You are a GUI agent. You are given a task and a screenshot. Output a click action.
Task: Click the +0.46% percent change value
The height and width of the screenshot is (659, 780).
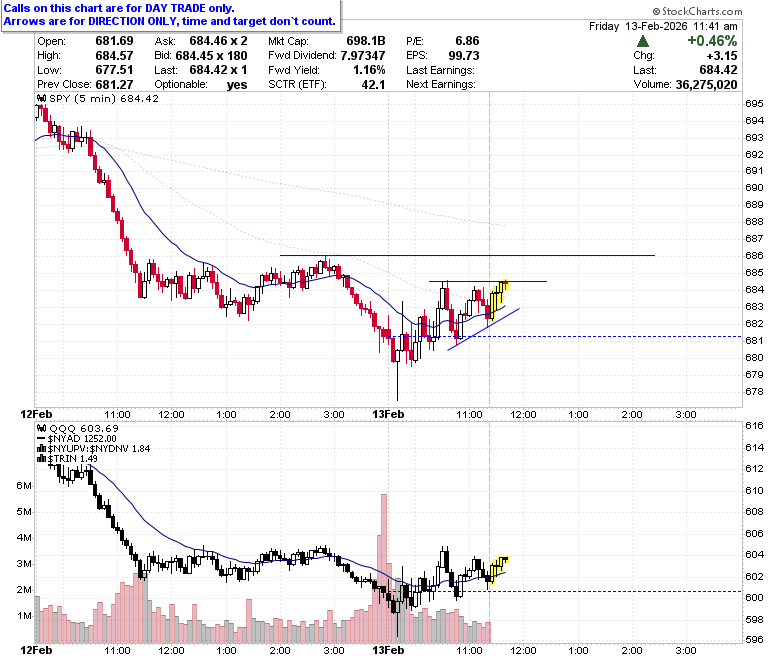point(712,41)
